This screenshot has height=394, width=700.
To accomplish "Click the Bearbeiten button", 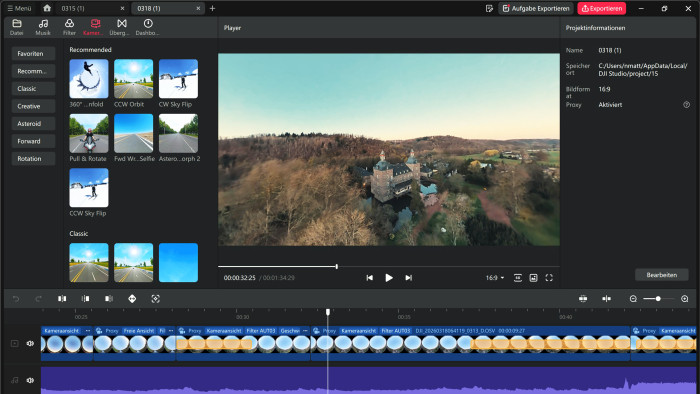I will click(662, 275).
